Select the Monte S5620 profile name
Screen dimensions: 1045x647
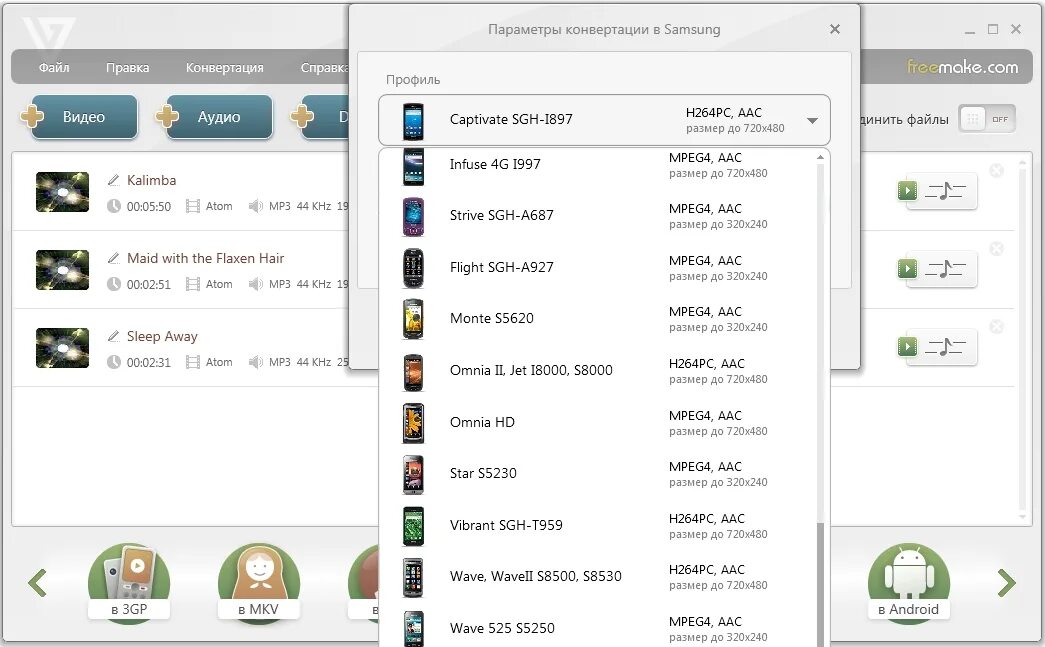[492, 319]
